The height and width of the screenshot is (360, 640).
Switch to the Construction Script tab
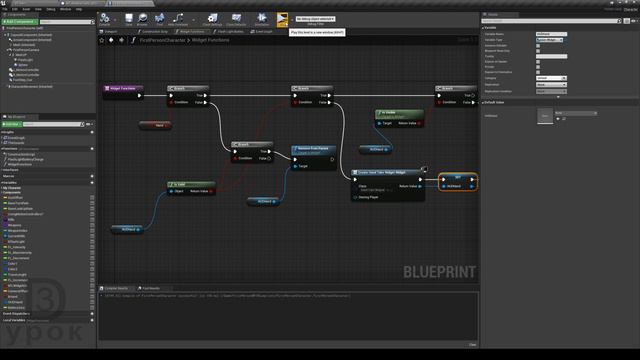point(153,31)
